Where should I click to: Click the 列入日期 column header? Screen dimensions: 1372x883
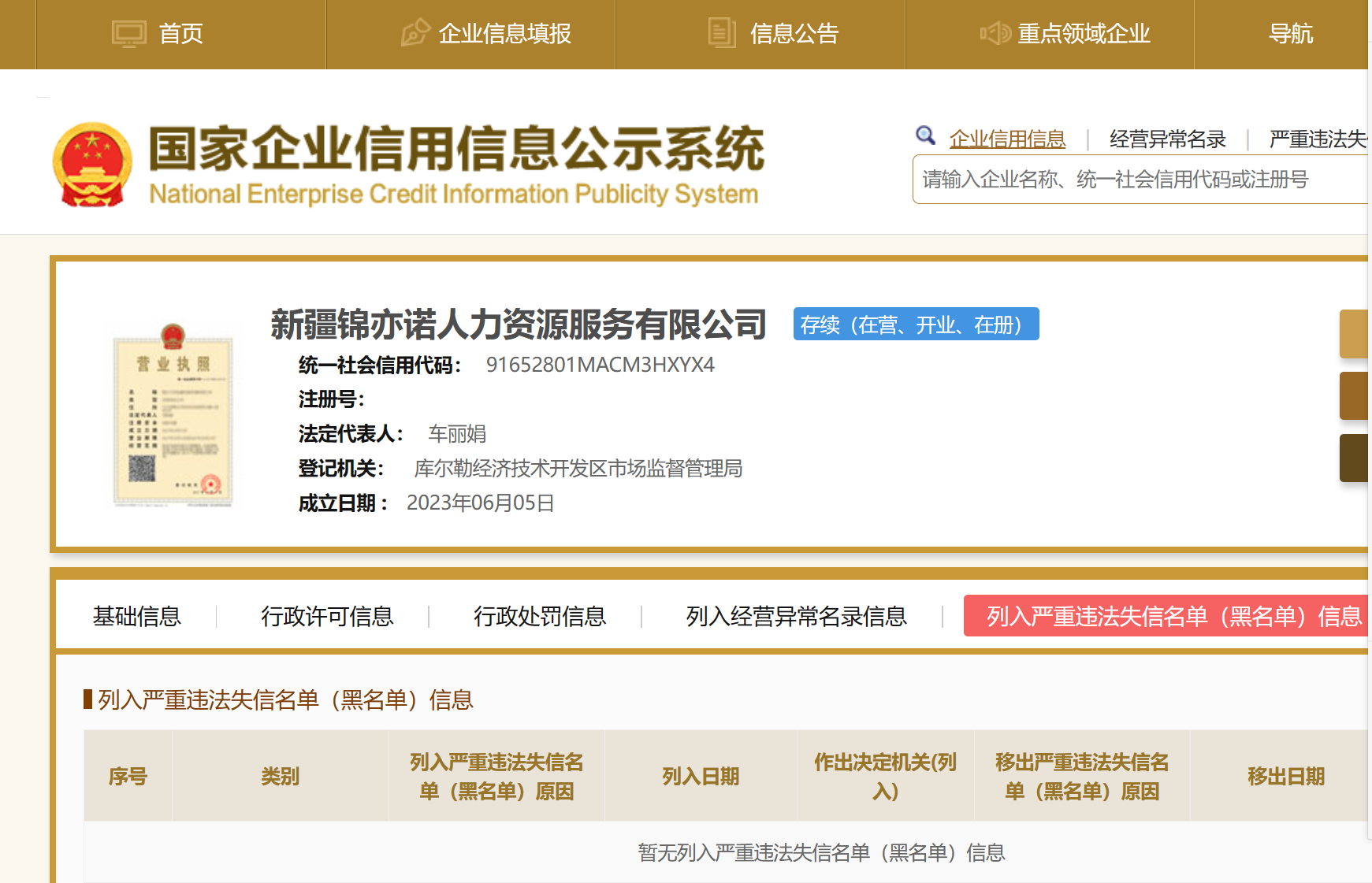click(701, 777)
